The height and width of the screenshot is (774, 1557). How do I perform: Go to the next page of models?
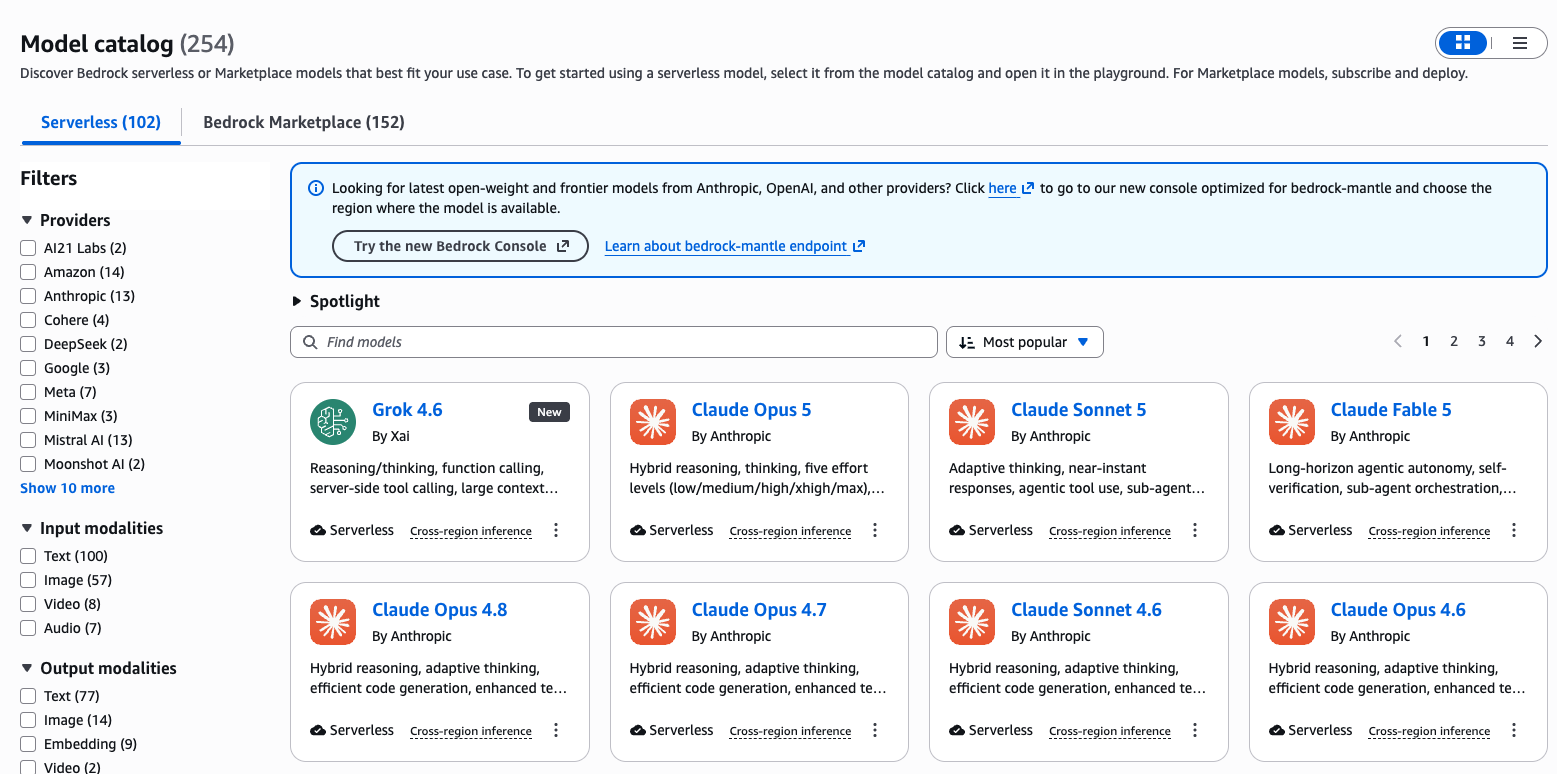click(1538, 342)
